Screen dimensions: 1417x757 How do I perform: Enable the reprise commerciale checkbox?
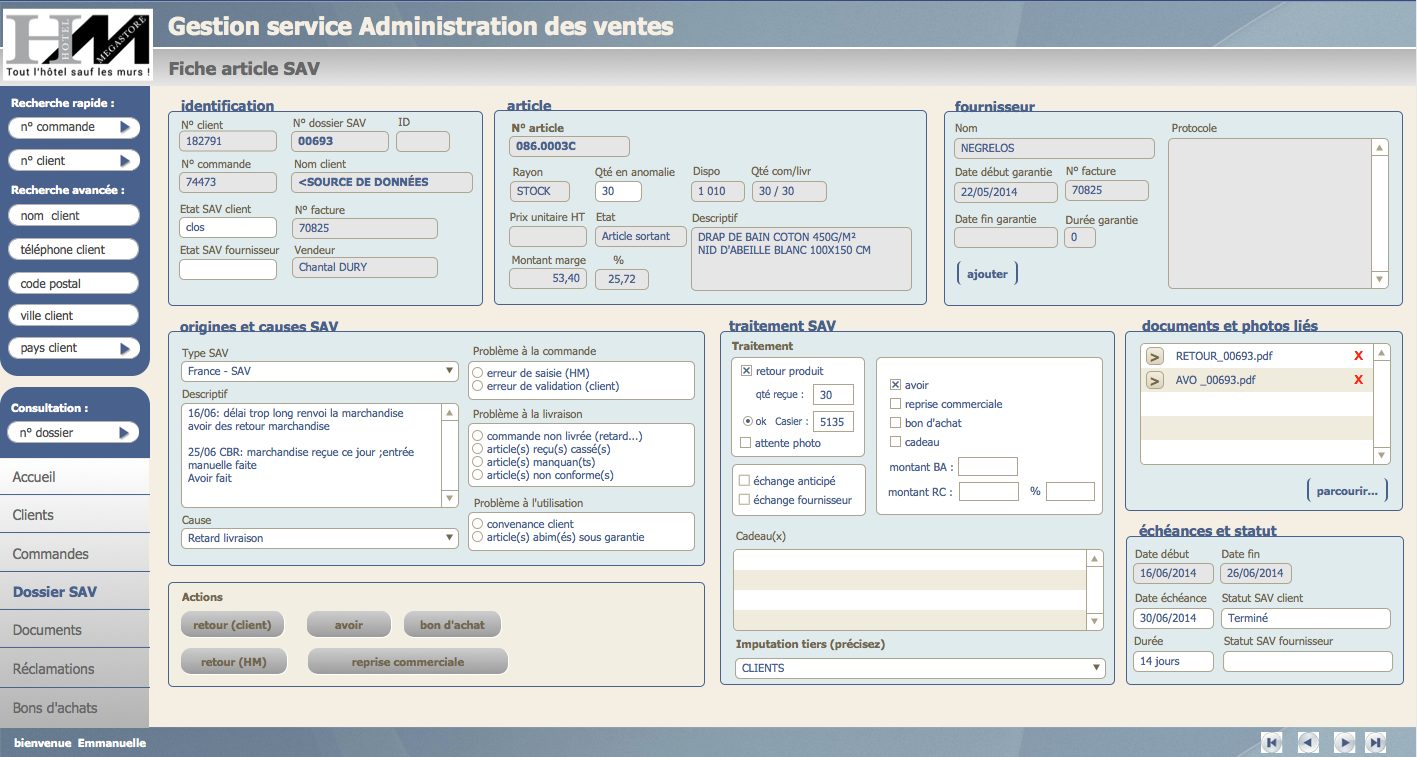[x=895, y=404]
